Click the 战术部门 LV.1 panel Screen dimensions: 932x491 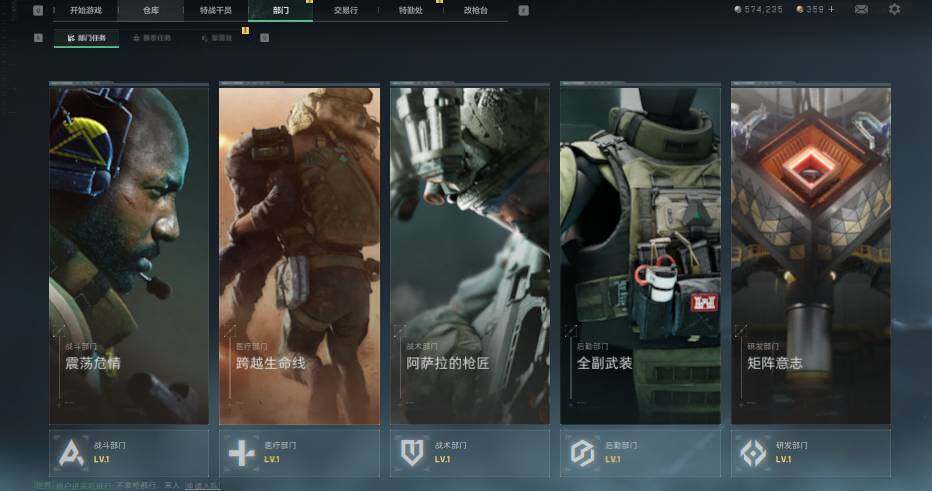tap(470, 454)
